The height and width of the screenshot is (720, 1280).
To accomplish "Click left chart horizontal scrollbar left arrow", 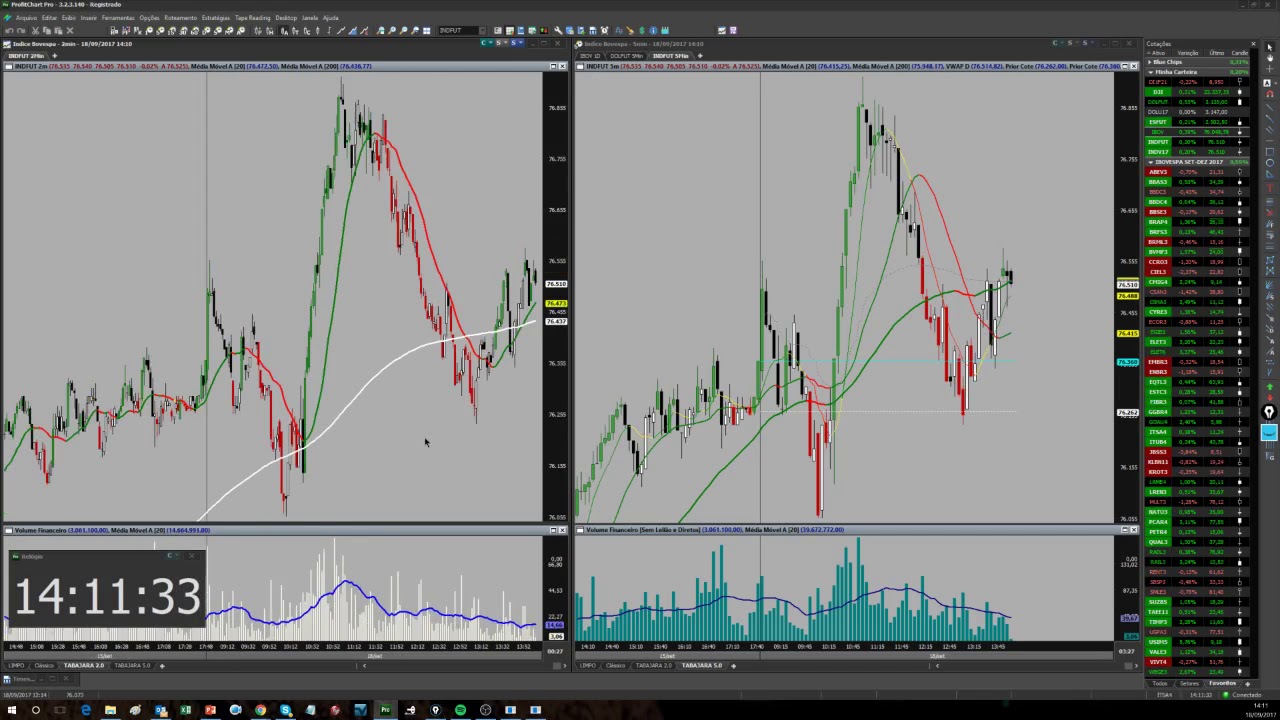I will click(364, 665).
